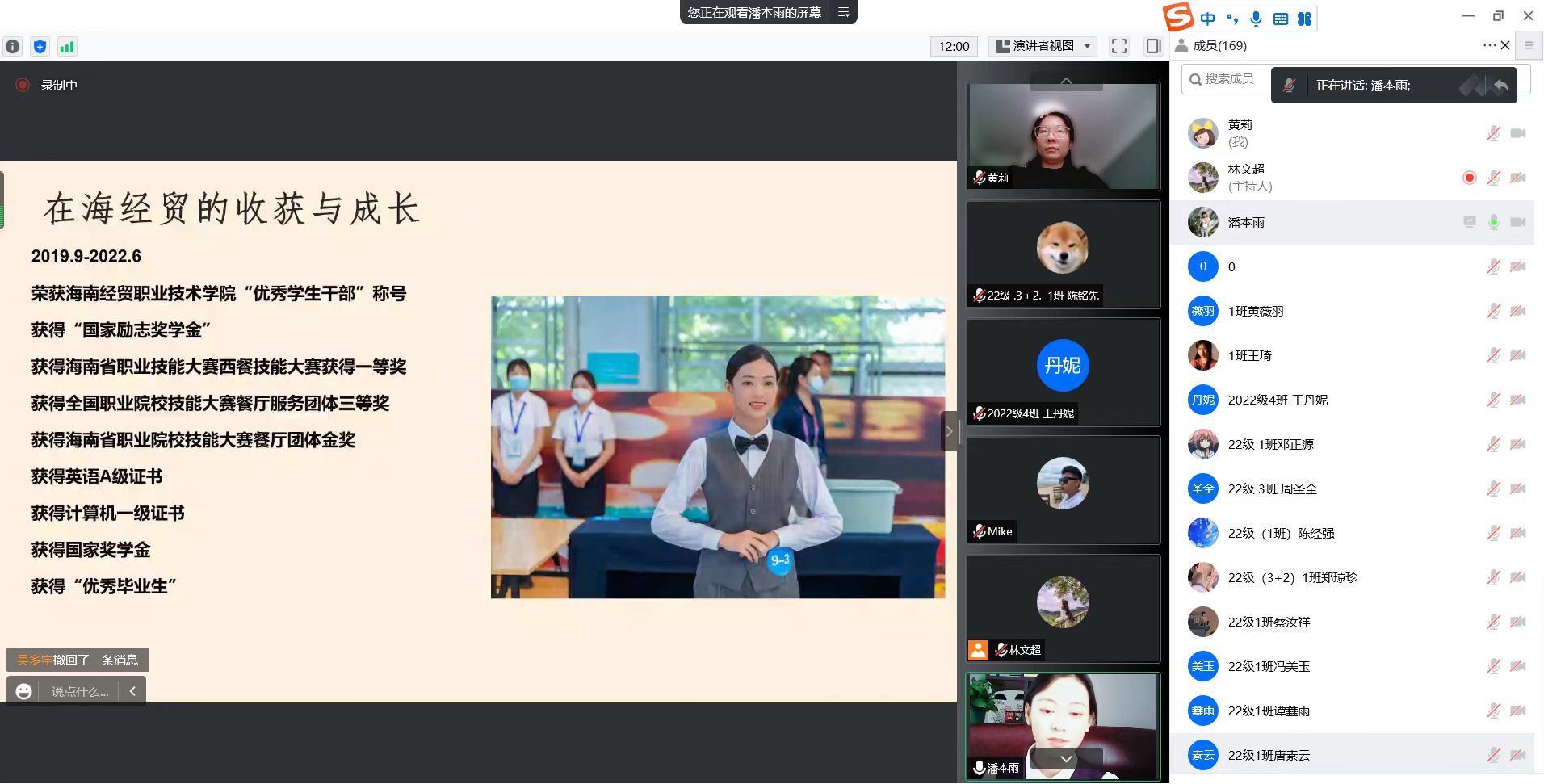Open the screen sharing options menu icon
Screen dimensions: 1544x784
844,12
